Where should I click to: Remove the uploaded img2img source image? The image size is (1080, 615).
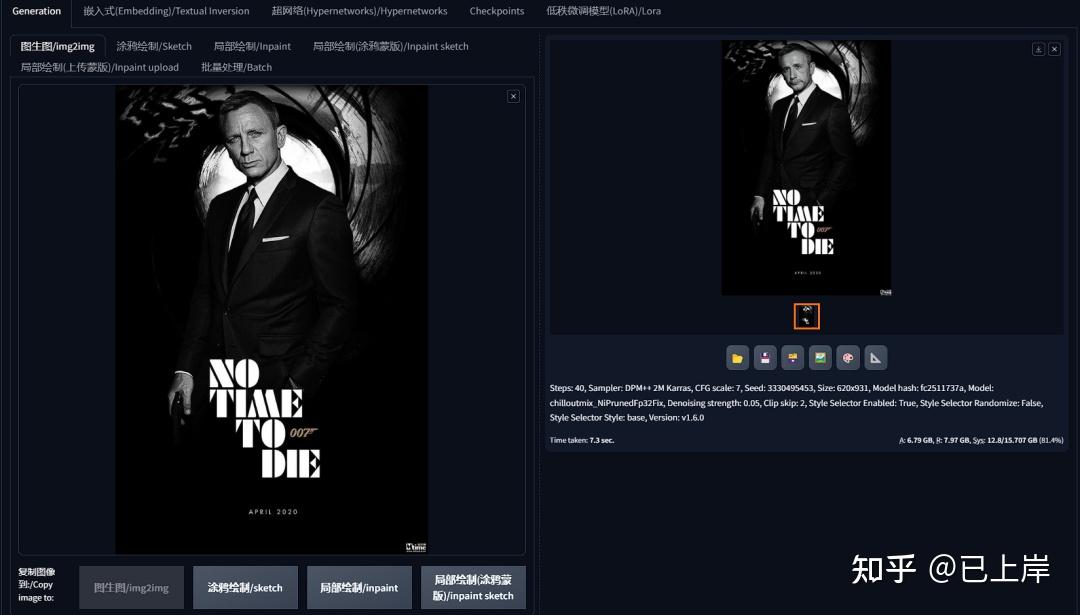(x=513, y=96)
